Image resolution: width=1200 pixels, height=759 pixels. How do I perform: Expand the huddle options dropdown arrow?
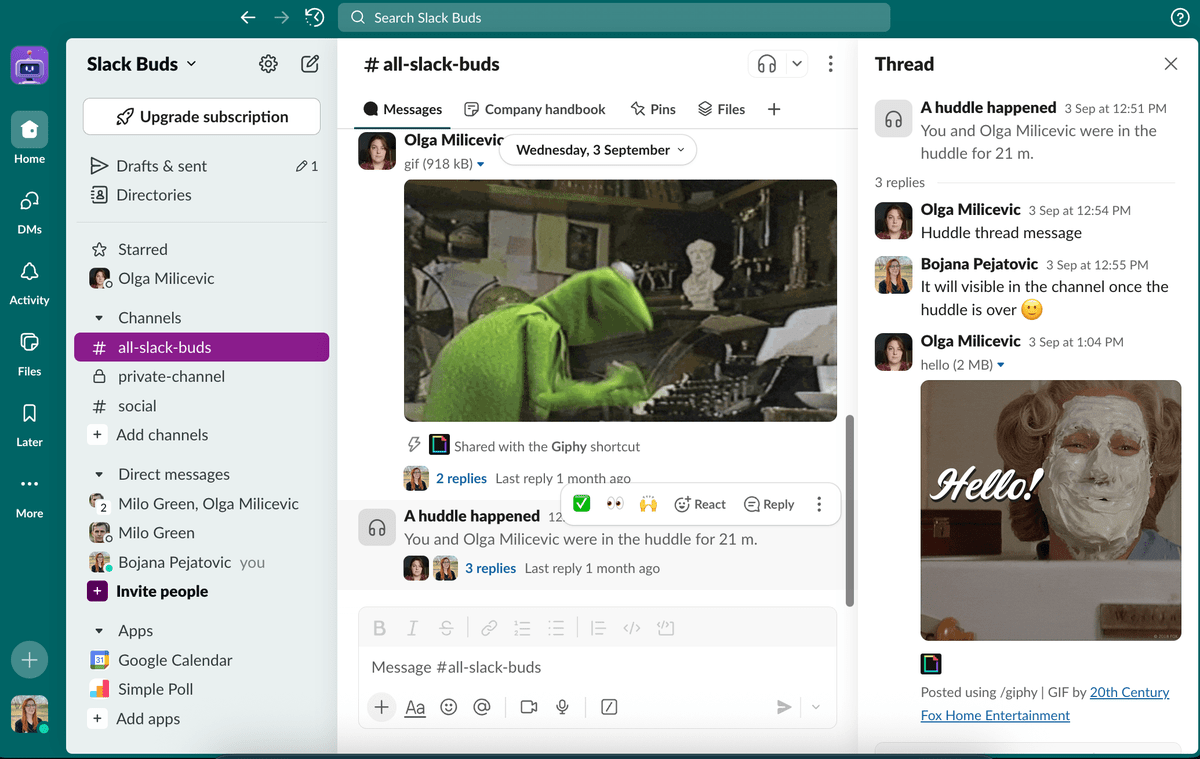797,64
